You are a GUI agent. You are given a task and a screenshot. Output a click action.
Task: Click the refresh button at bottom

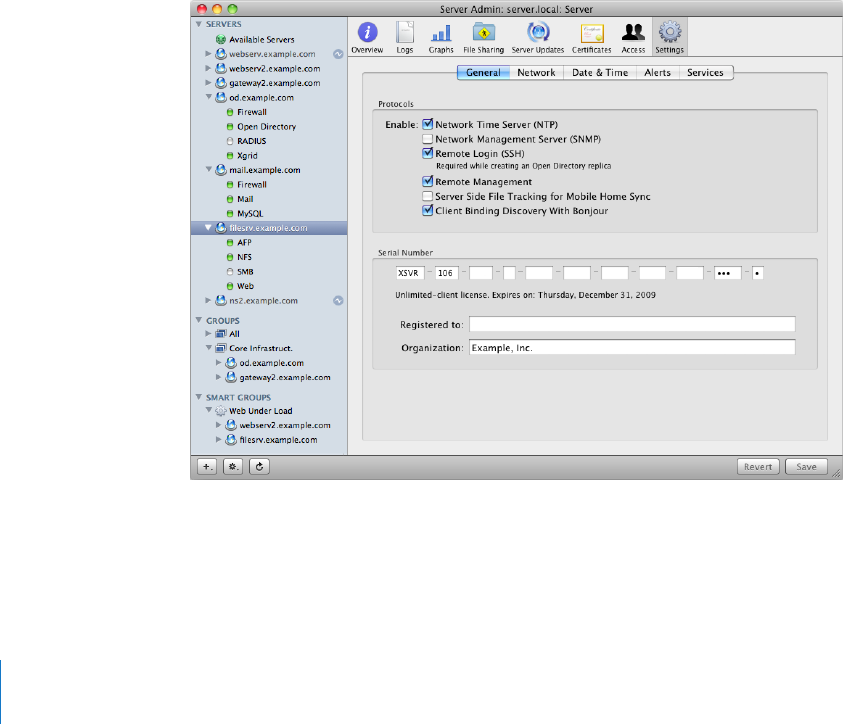pos(259,467)
